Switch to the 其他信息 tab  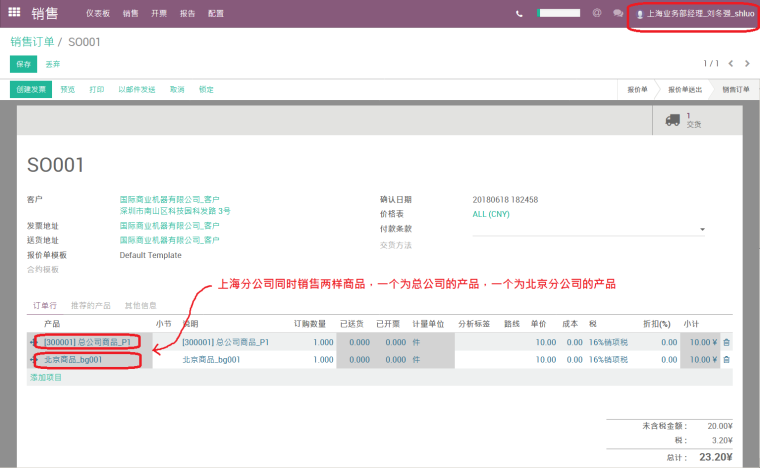coord(140,305)
